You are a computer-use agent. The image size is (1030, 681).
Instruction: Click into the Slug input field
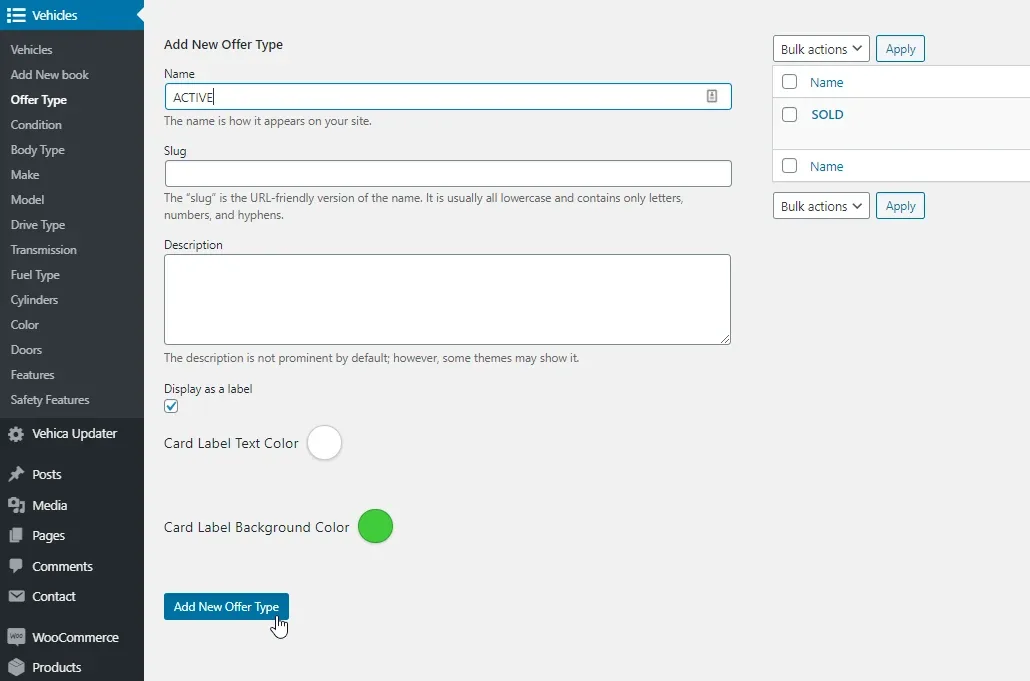click(448, 173)
